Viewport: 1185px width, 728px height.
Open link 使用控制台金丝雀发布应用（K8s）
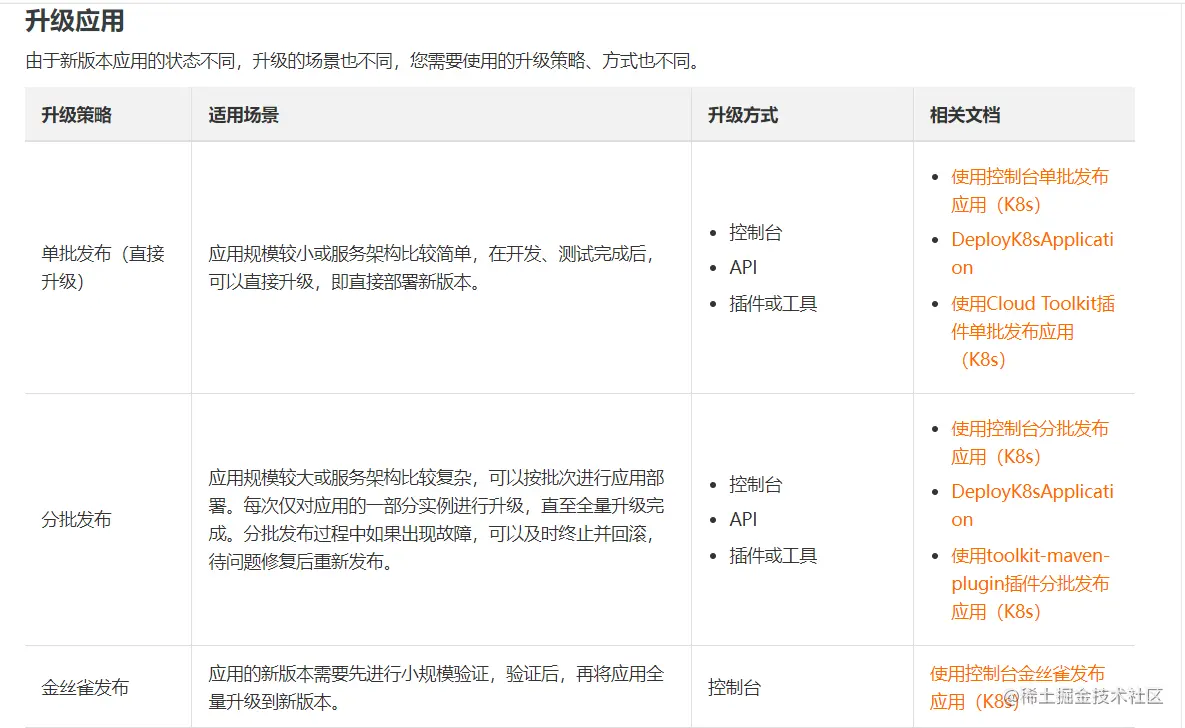[x=1017, y=687]
